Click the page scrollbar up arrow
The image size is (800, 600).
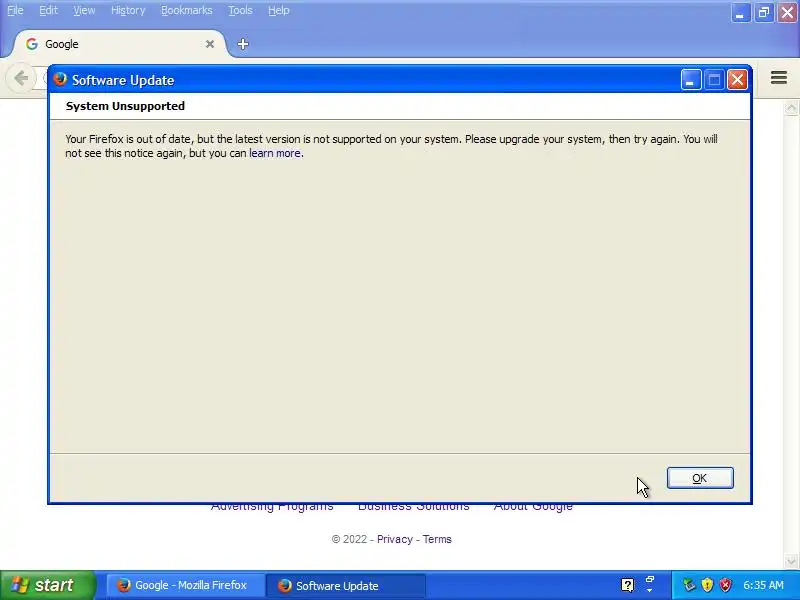[x=791, y=108]
